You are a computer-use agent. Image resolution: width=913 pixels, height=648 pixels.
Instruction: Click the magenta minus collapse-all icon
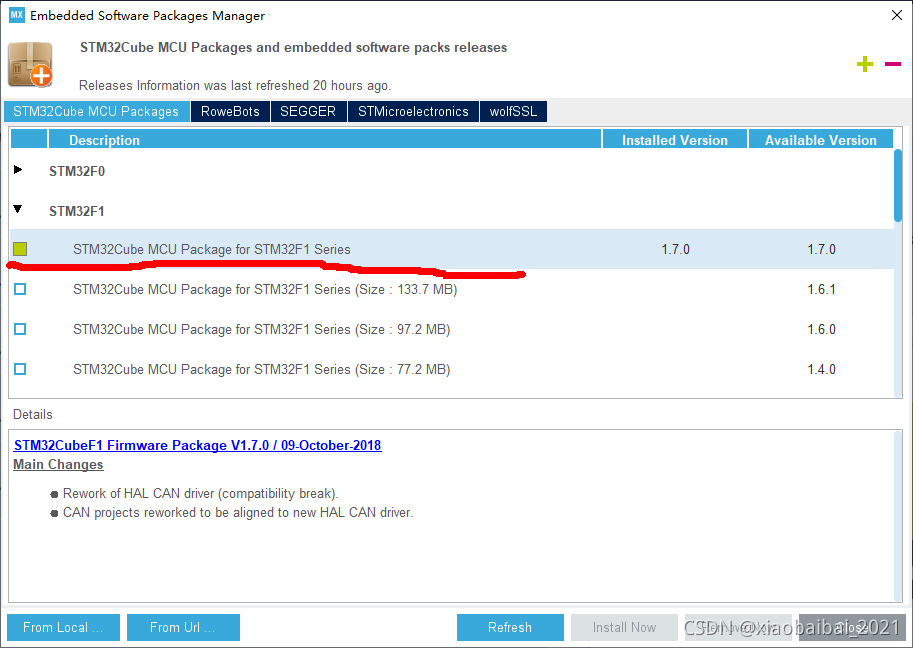pos(893,64)
